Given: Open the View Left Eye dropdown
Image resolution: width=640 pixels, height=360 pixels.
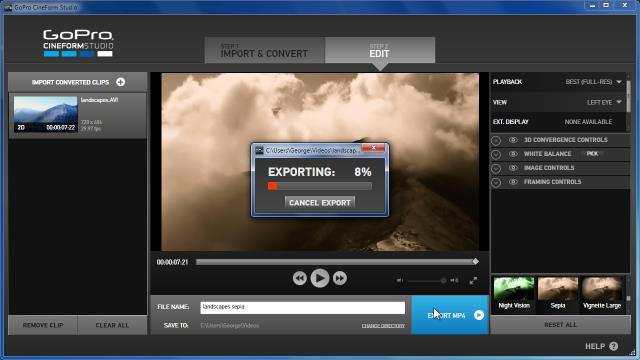Looking at the screenshot, I should pos(604,102).
